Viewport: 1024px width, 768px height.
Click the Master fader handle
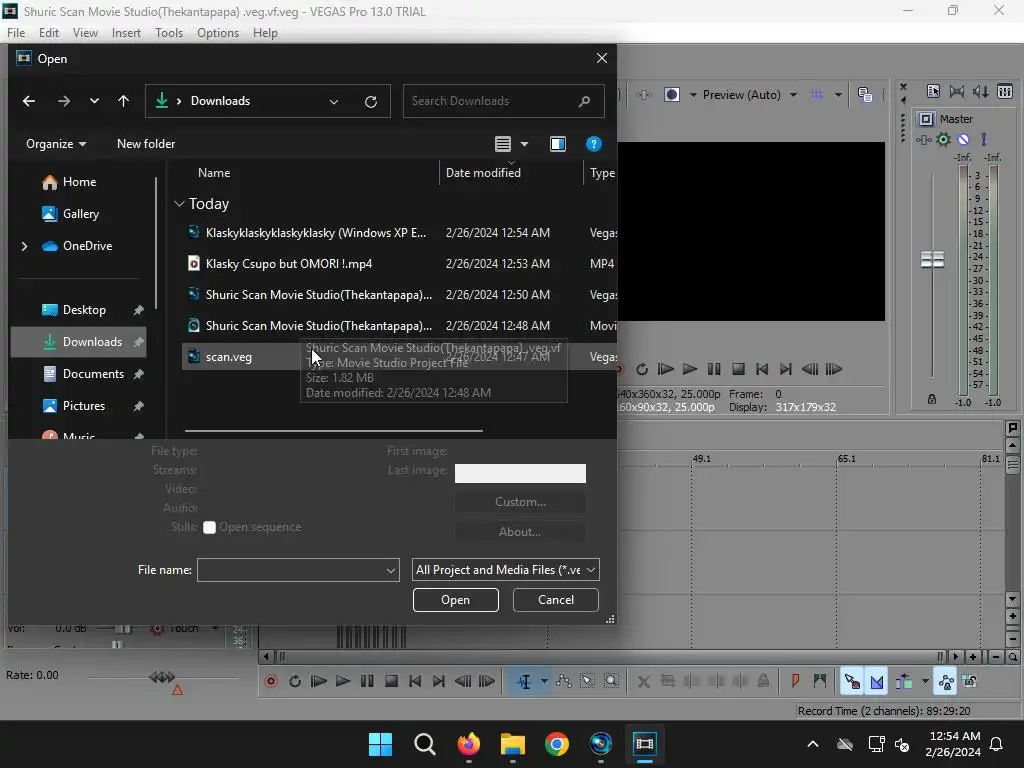click(x=932, y=259)
